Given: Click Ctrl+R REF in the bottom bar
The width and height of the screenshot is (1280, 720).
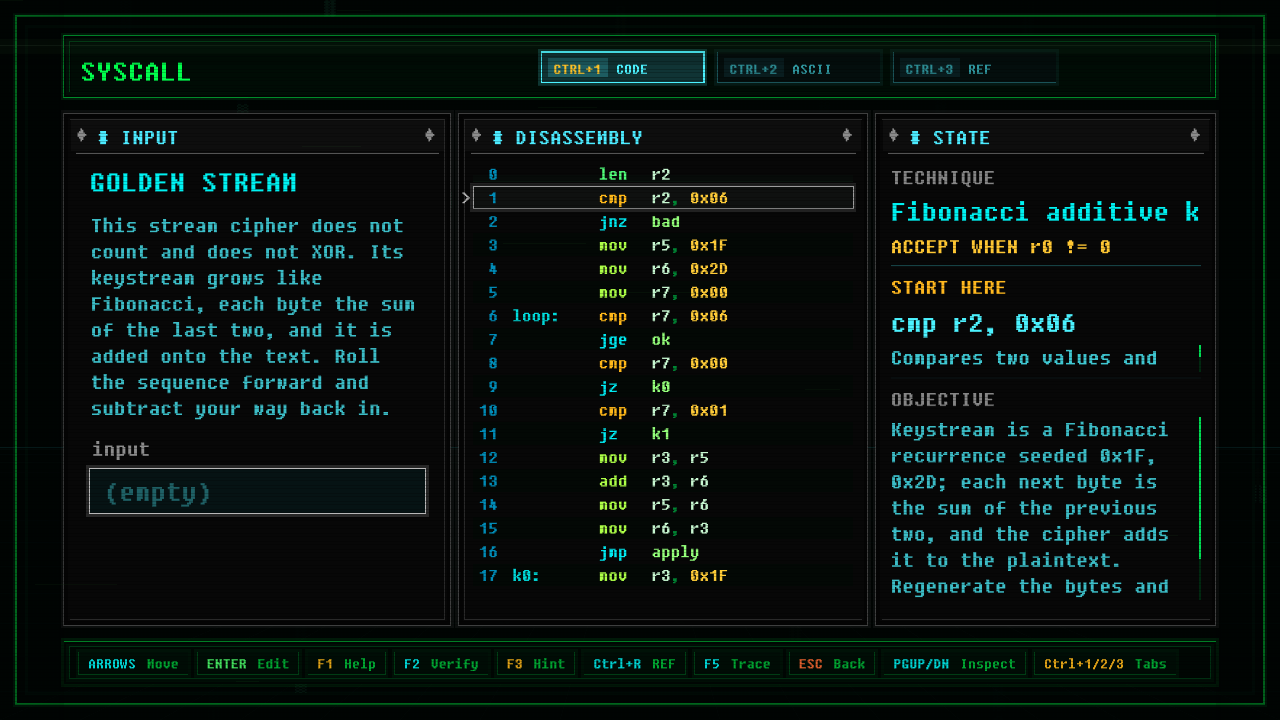Looking at the screenshot, I should pos(634,663).
